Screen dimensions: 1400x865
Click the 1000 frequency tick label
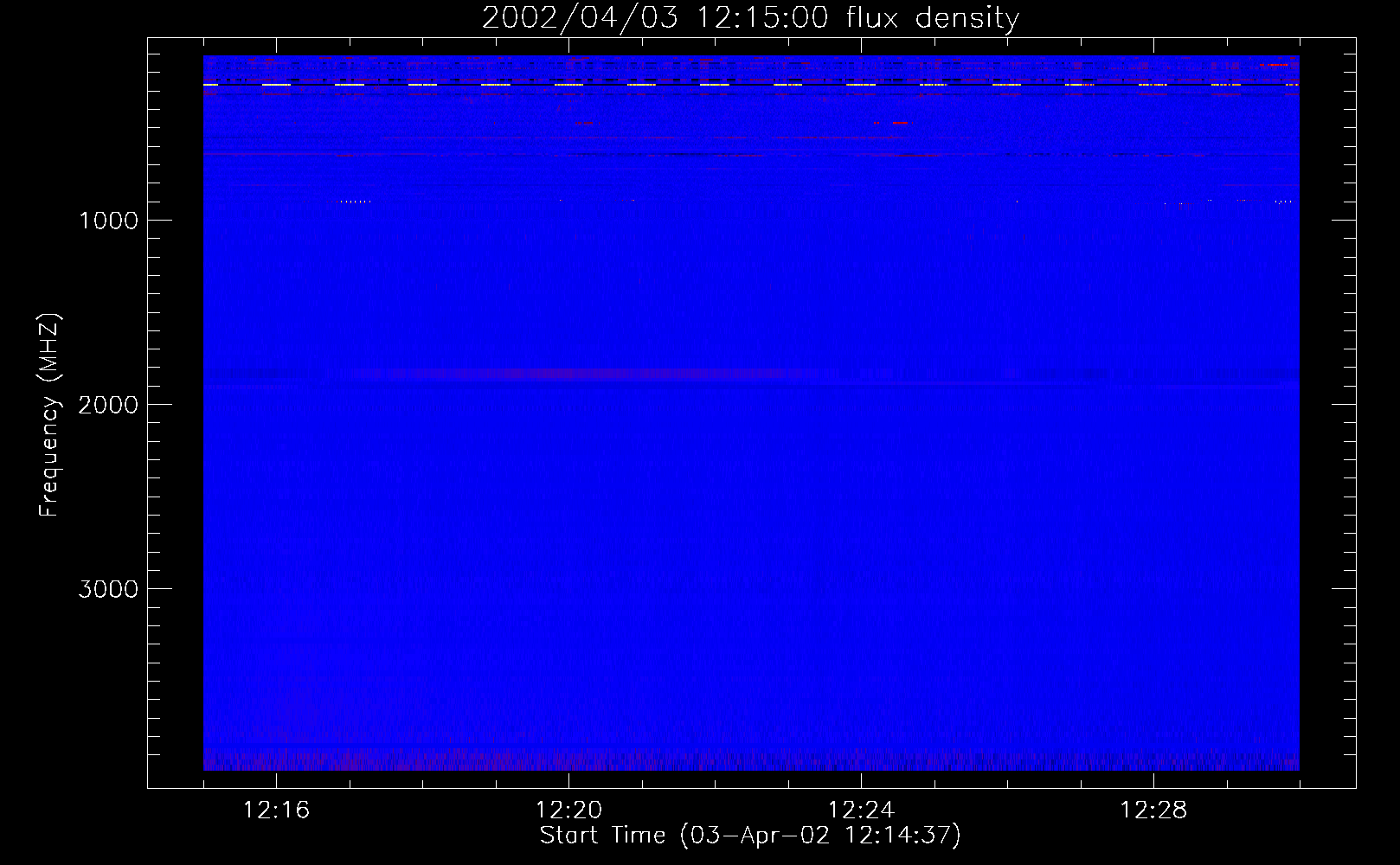pos(108,221)
